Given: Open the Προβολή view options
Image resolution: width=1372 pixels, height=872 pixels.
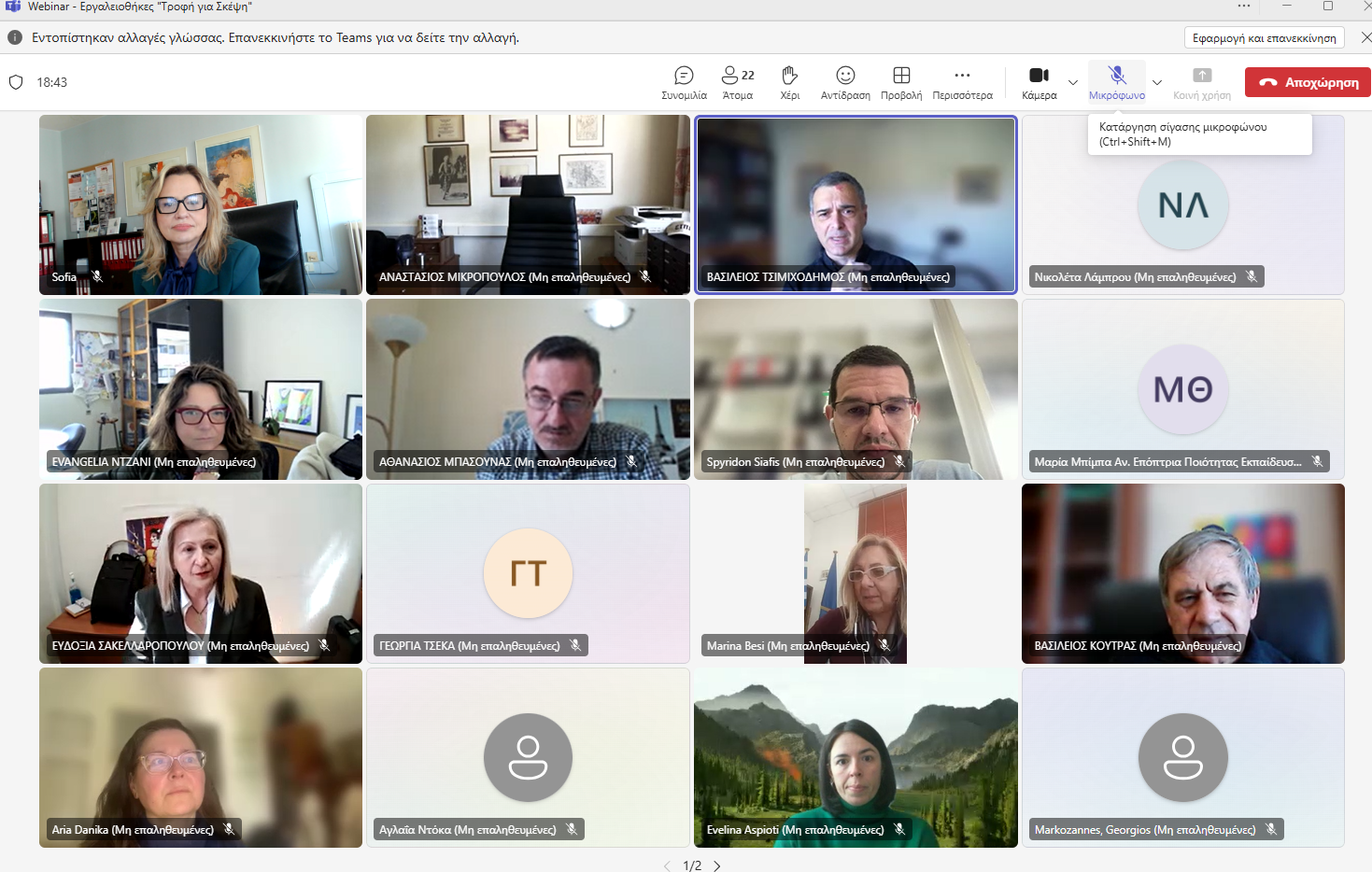Looking at the screenshot, I should click(901, 82).
